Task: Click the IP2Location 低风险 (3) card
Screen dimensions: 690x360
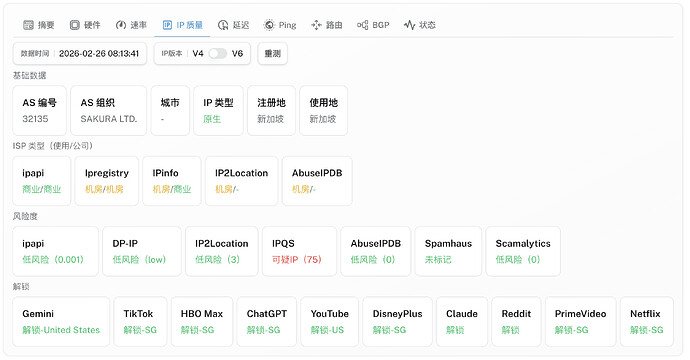Action: 222,251
